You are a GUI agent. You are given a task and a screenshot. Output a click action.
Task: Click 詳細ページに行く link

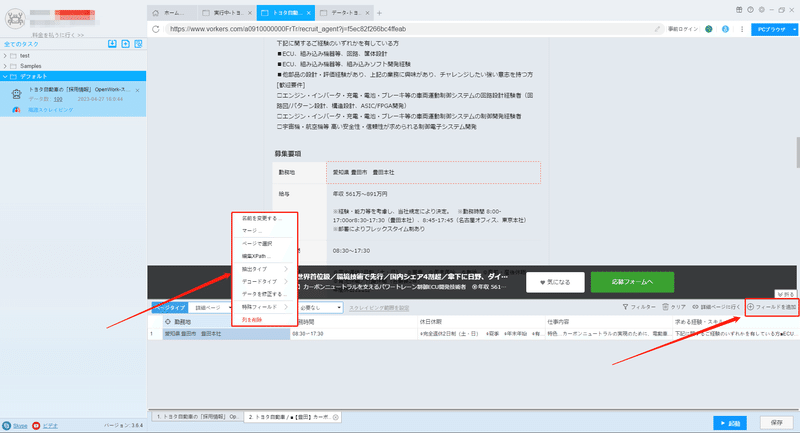[x=716, y=307]
